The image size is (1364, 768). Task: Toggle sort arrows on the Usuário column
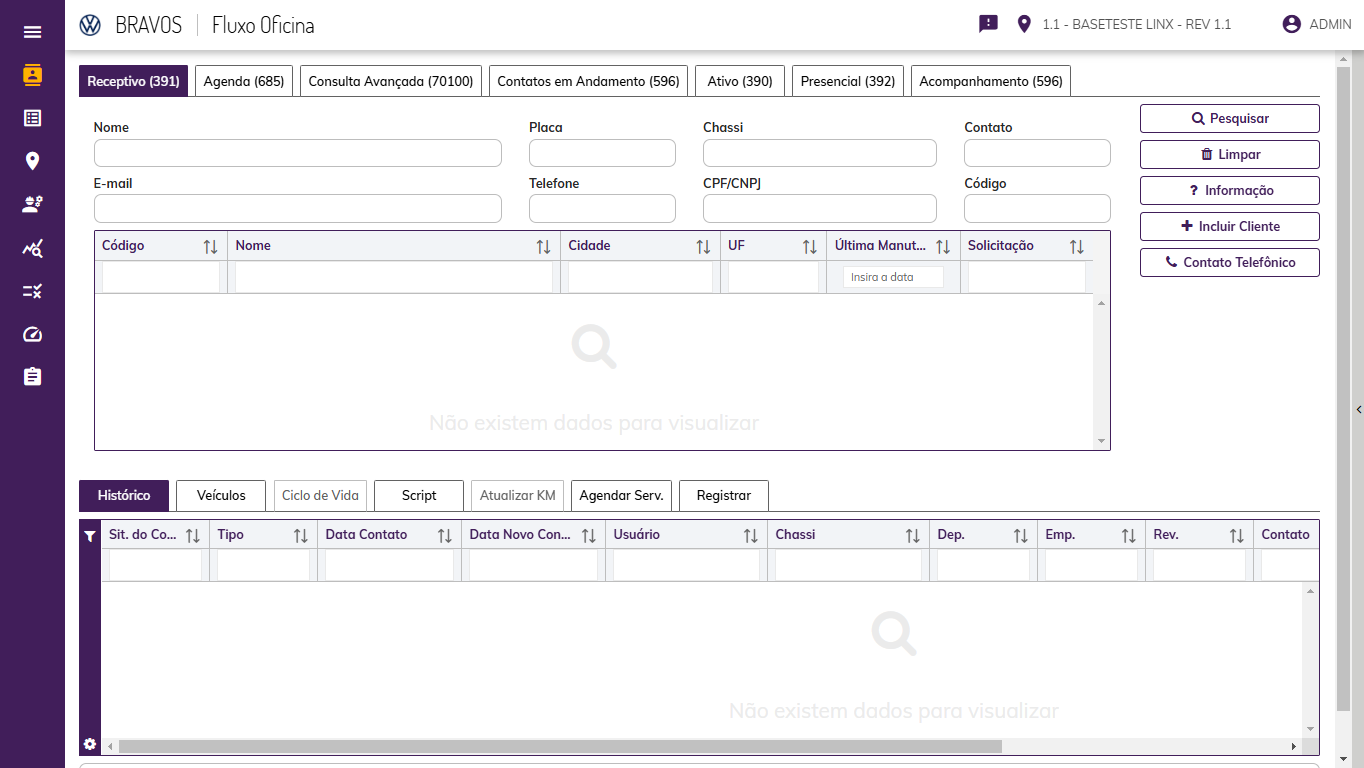point(750,536)
